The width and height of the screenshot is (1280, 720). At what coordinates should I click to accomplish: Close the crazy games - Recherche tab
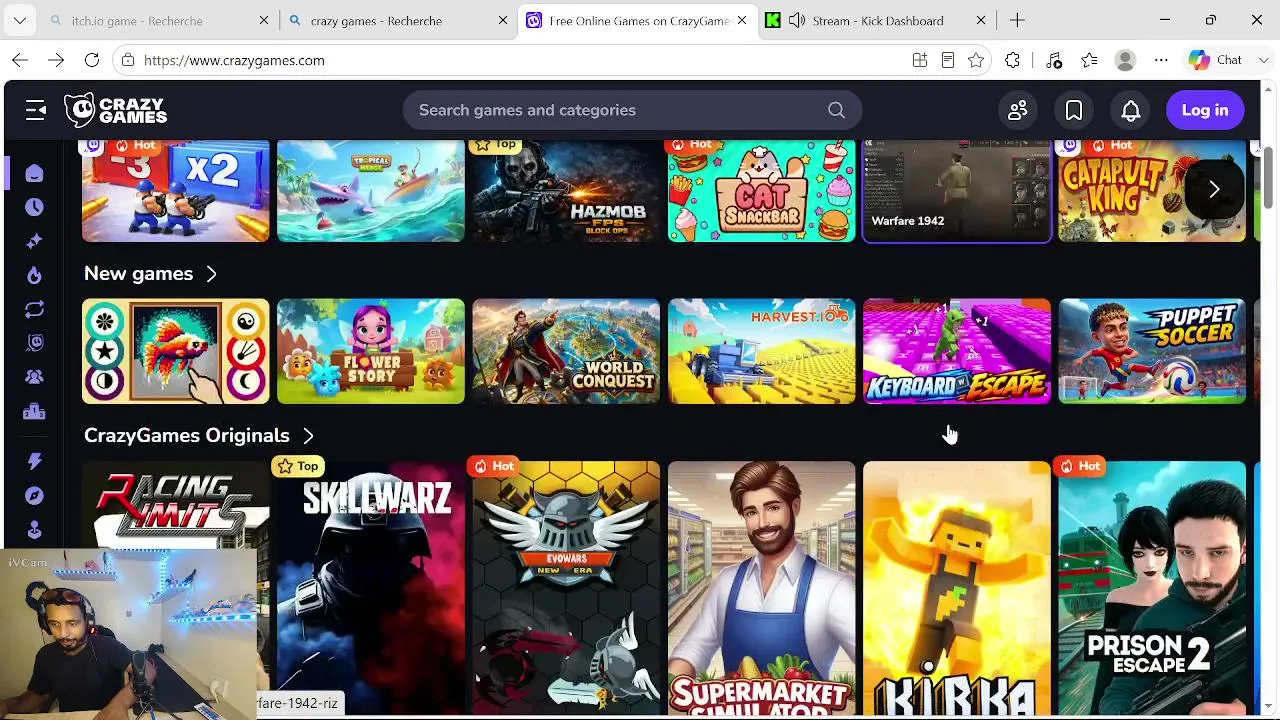tap(503, 20)
